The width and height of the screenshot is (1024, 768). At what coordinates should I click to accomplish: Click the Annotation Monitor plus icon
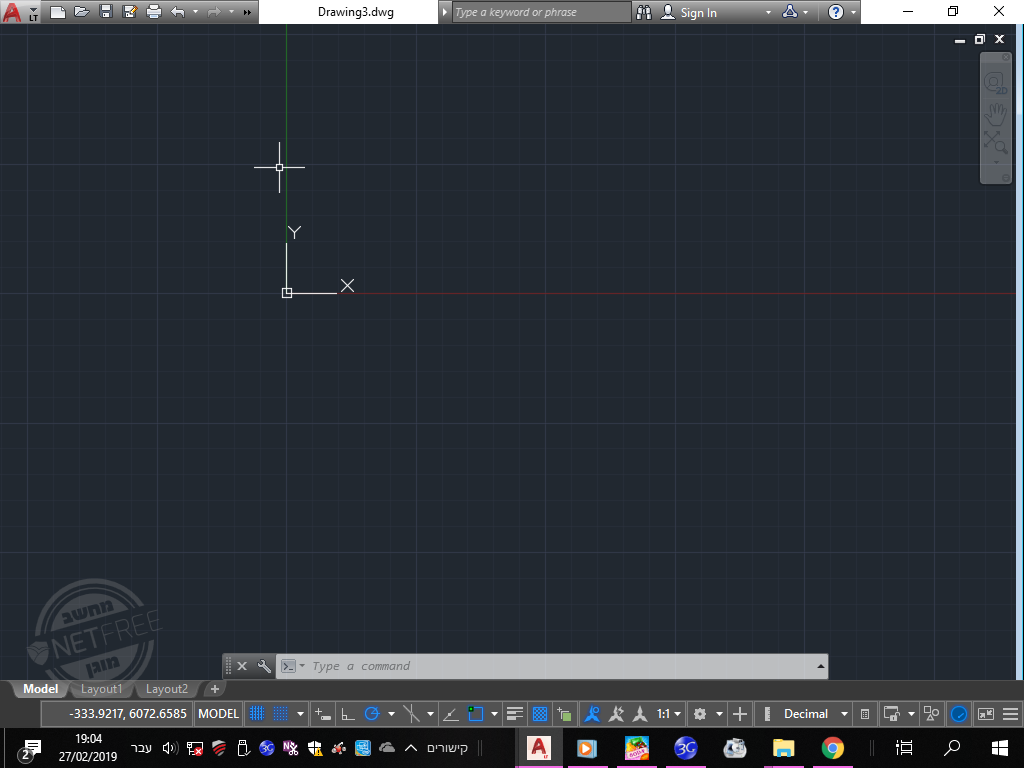click(x=740, y=714)
